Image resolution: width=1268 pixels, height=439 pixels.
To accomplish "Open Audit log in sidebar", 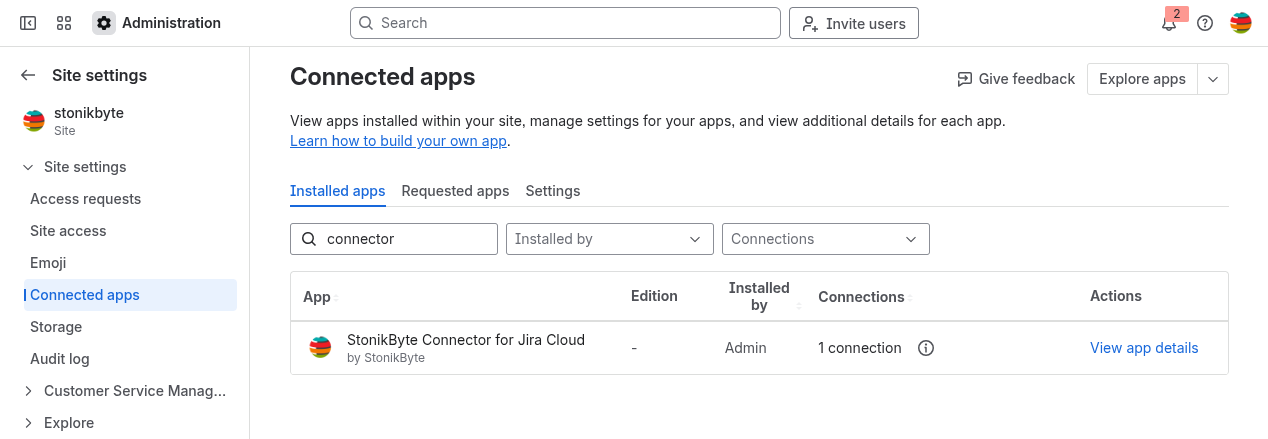I will pyautogui.click(x=60, y=359).
